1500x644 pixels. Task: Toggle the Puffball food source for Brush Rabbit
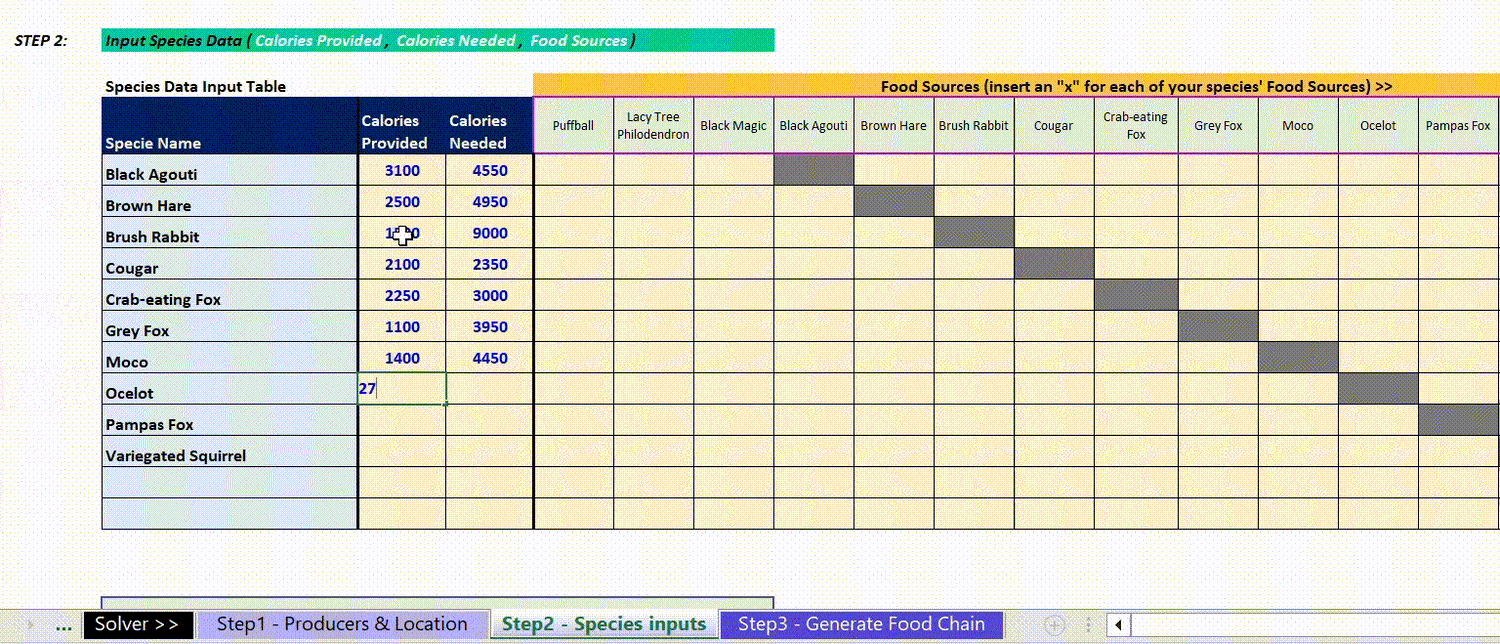pyautogui.click(x=573, y=236)
